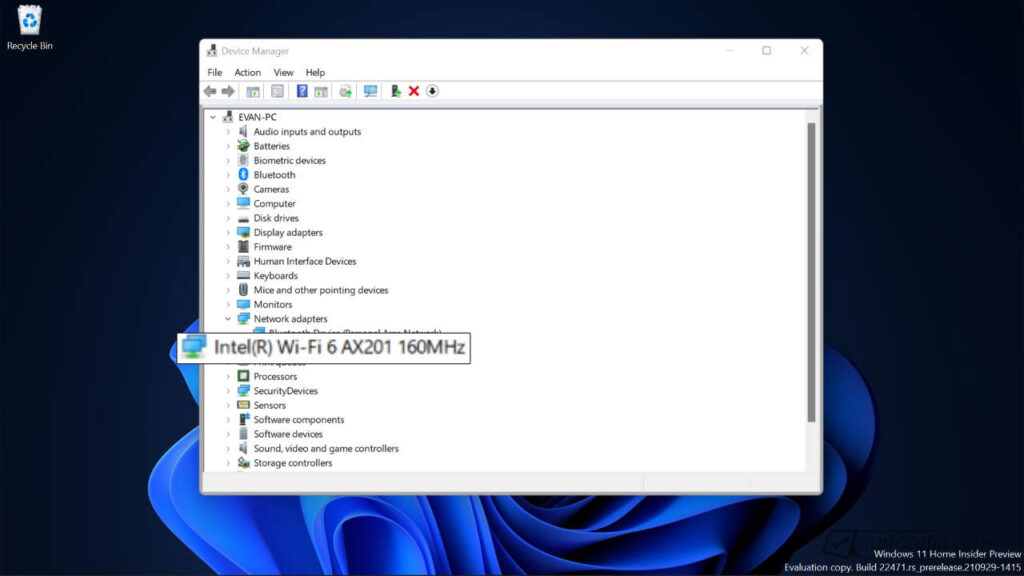1024x576 pixels.
Task: Toggle the Show/Hide Console Tree toolbar icon
Action: [253, 91]
